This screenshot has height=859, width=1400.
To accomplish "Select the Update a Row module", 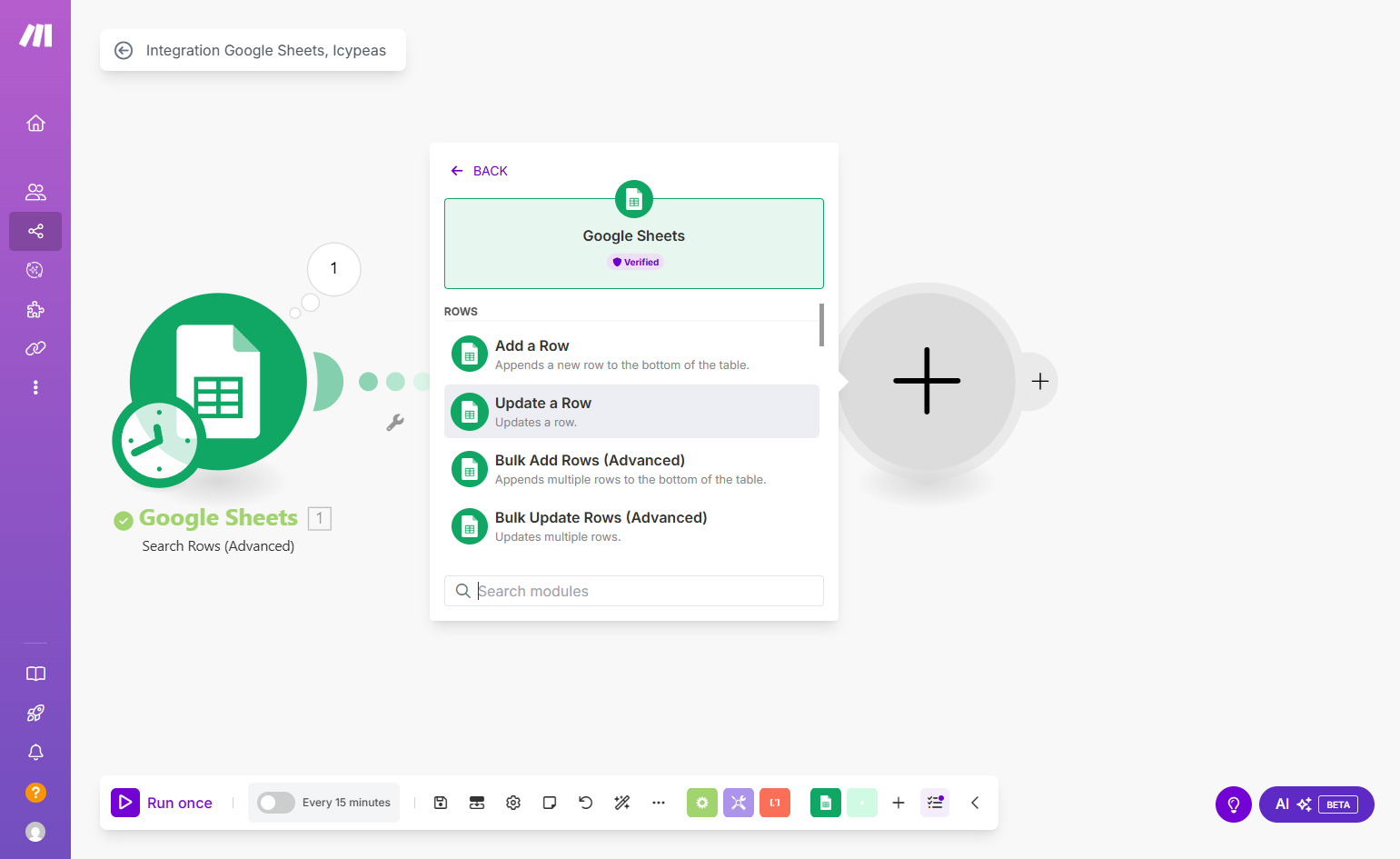I will pyautogui.click(x=631, y=412).
